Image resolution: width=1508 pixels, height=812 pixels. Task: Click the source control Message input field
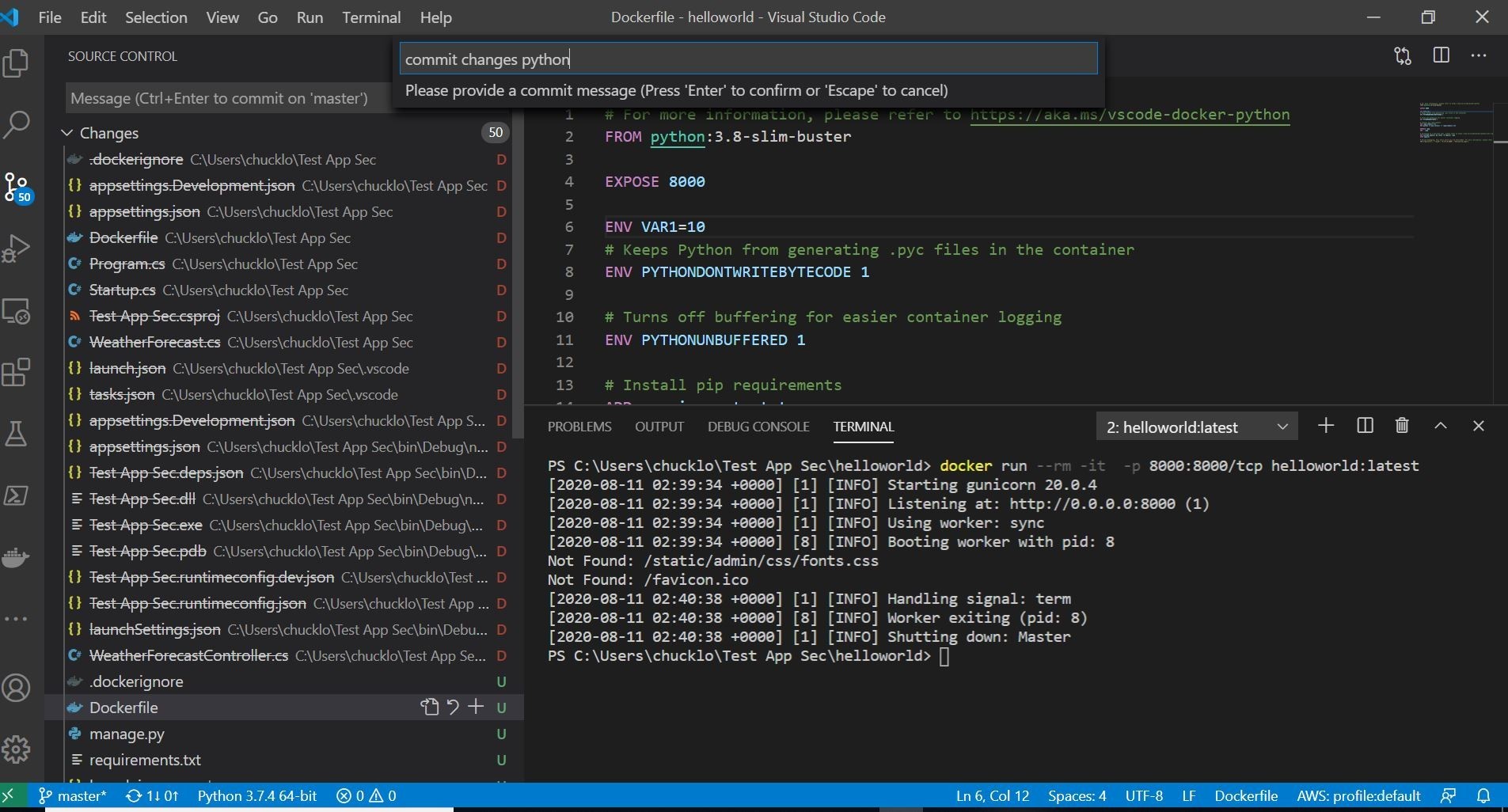(230, 98)
